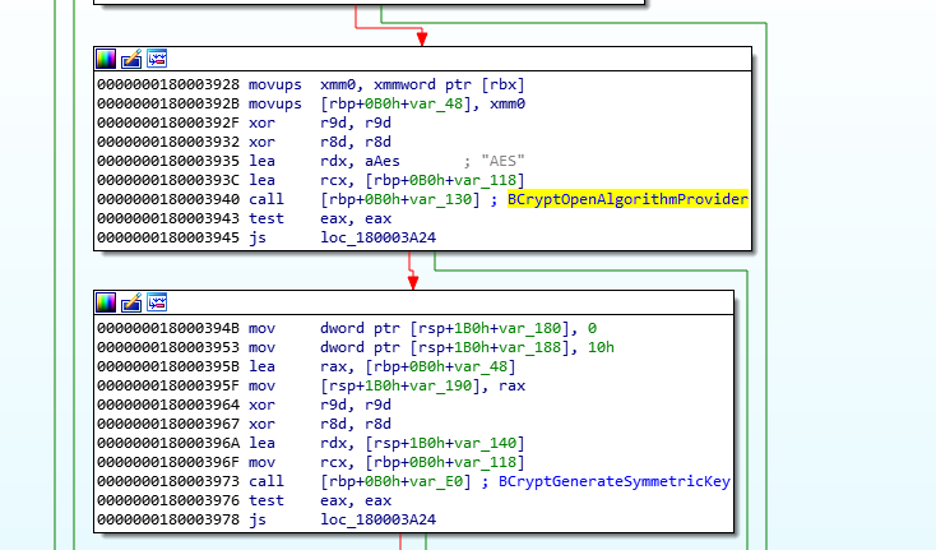936x550 pixels.
Task: Select address 0000000180003928 in the first block
Action: [168, 85]
